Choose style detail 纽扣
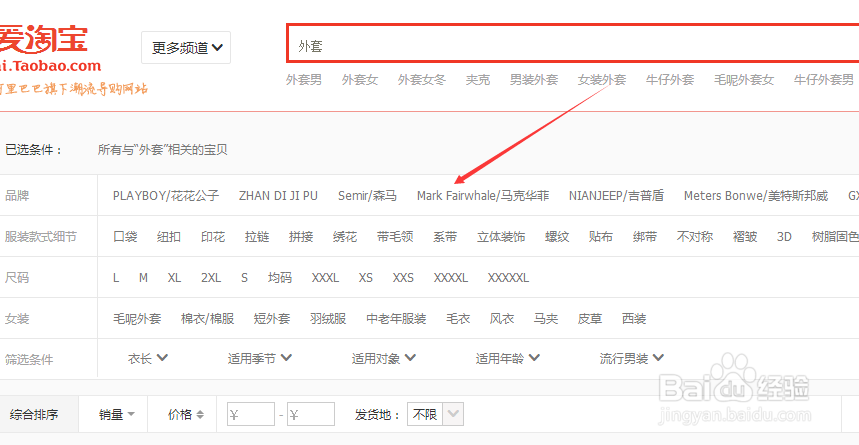 point(169,237)
